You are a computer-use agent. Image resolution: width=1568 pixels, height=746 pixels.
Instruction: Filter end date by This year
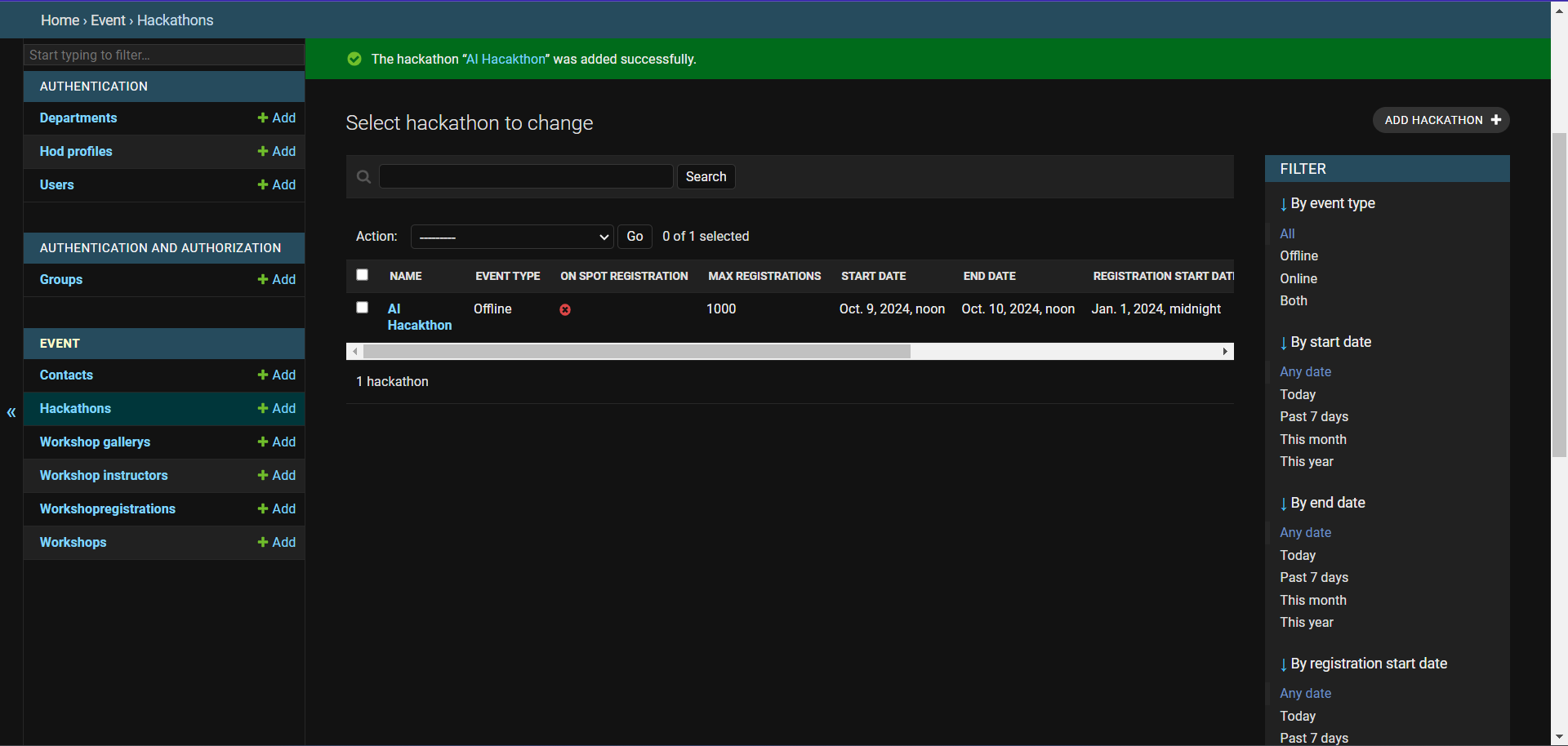1307,623
